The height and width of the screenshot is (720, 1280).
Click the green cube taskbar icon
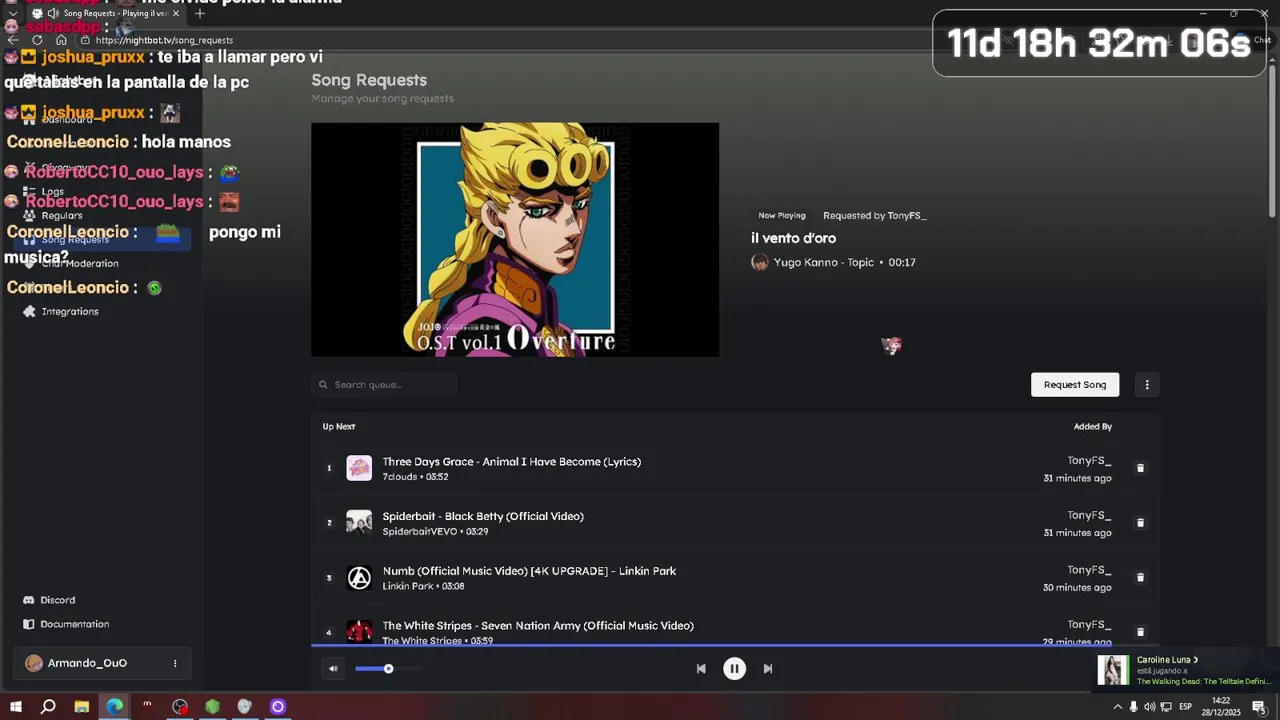pos(212,707)
